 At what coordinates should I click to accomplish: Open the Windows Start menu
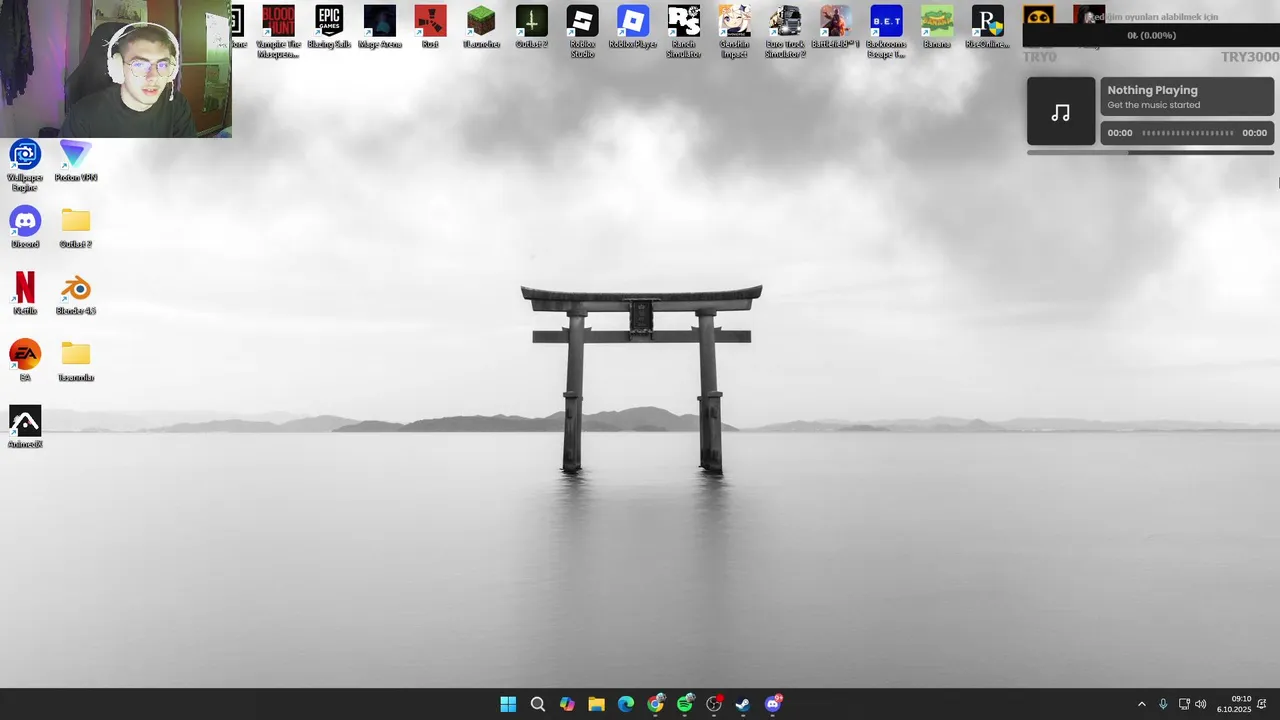click(x=508, y=704)
